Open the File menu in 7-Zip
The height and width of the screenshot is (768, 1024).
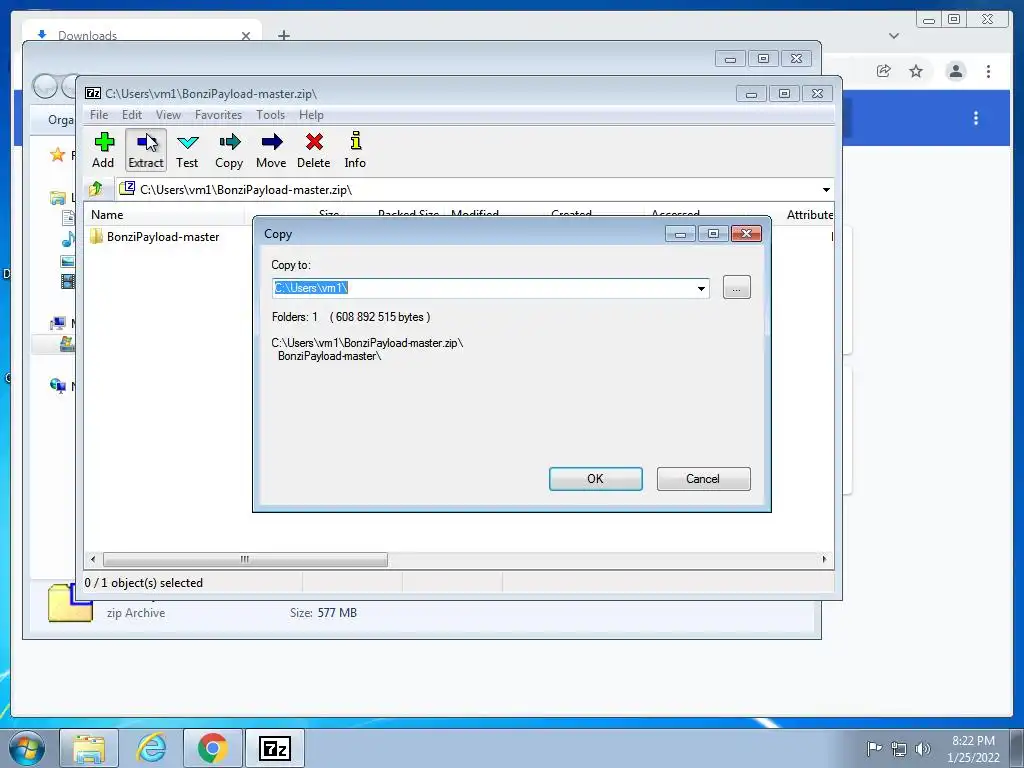pyautogui.click(x=99, y=115)
